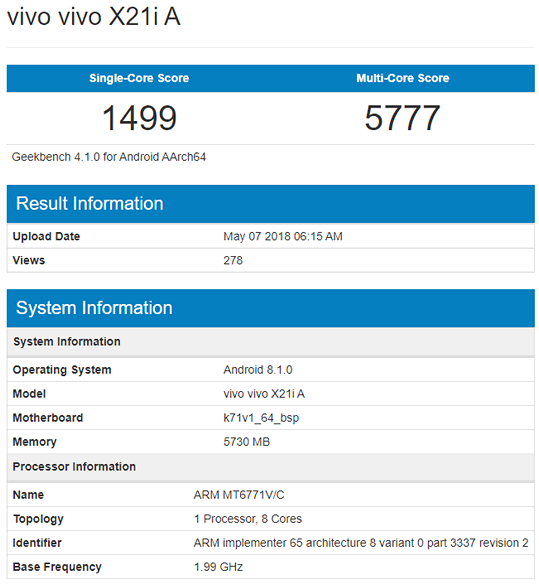Click the Multi-Core Score header
539x585 pixels.
click(402, 78)
